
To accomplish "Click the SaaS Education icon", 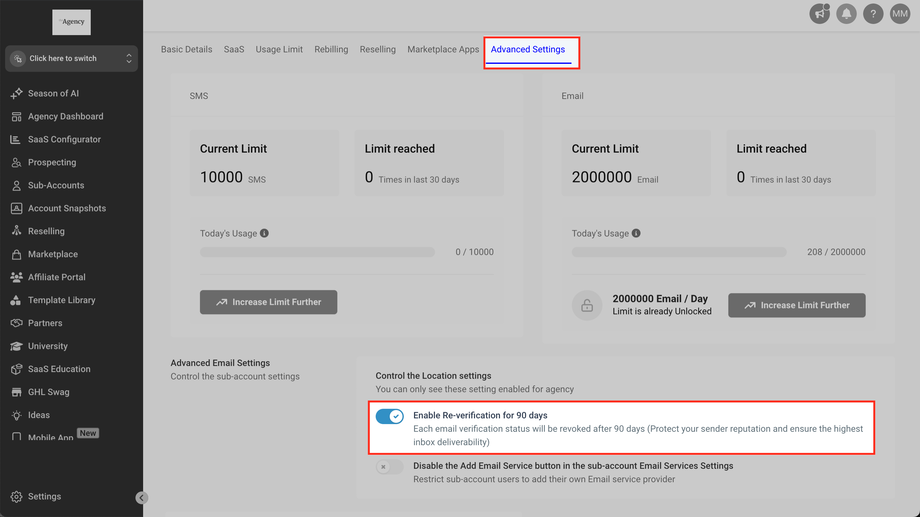I will pos(16,369).
